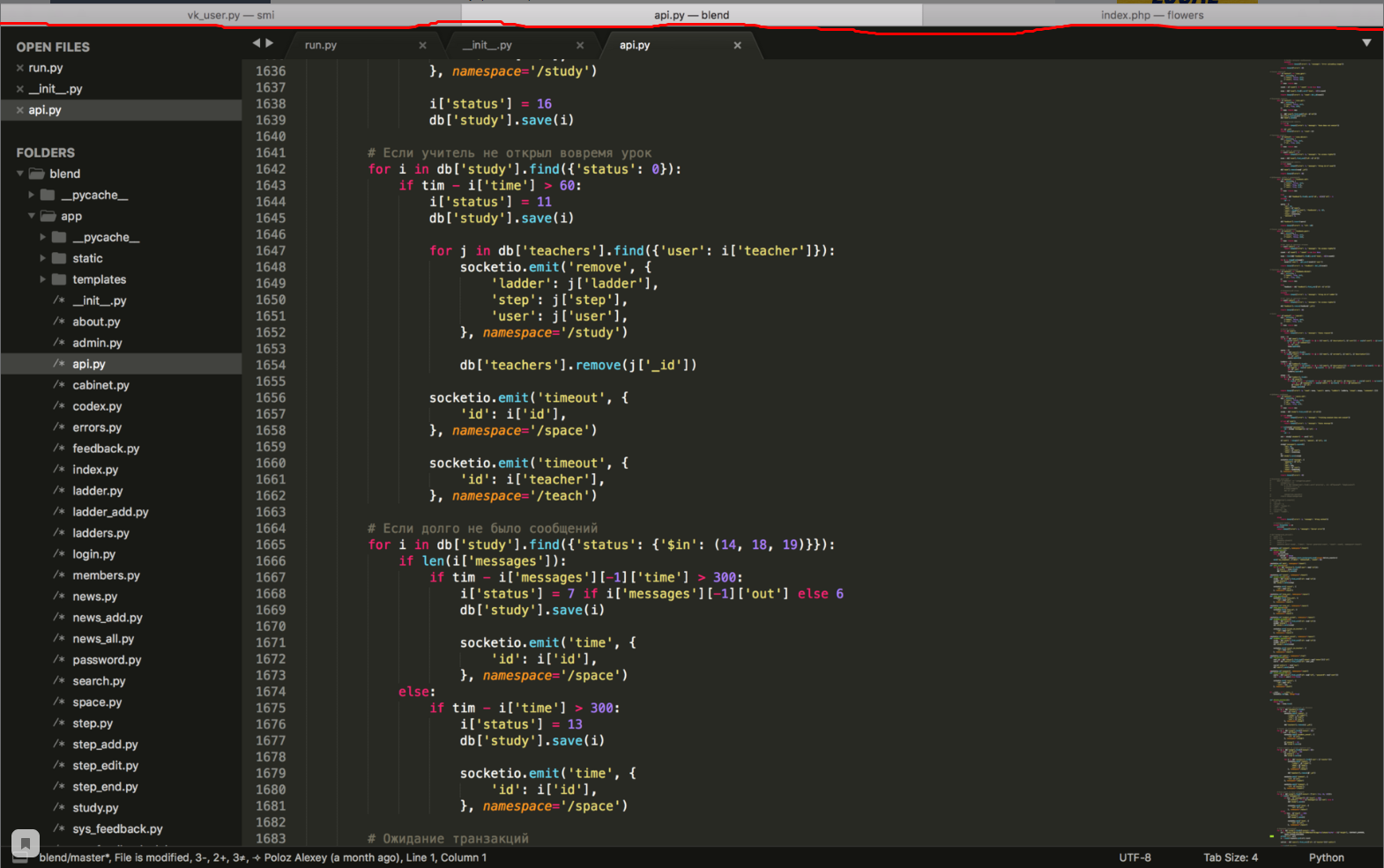Screen dimensions: 1384x868
Task: Change syntax via Python status item
Action: (x=1326, y=857)
